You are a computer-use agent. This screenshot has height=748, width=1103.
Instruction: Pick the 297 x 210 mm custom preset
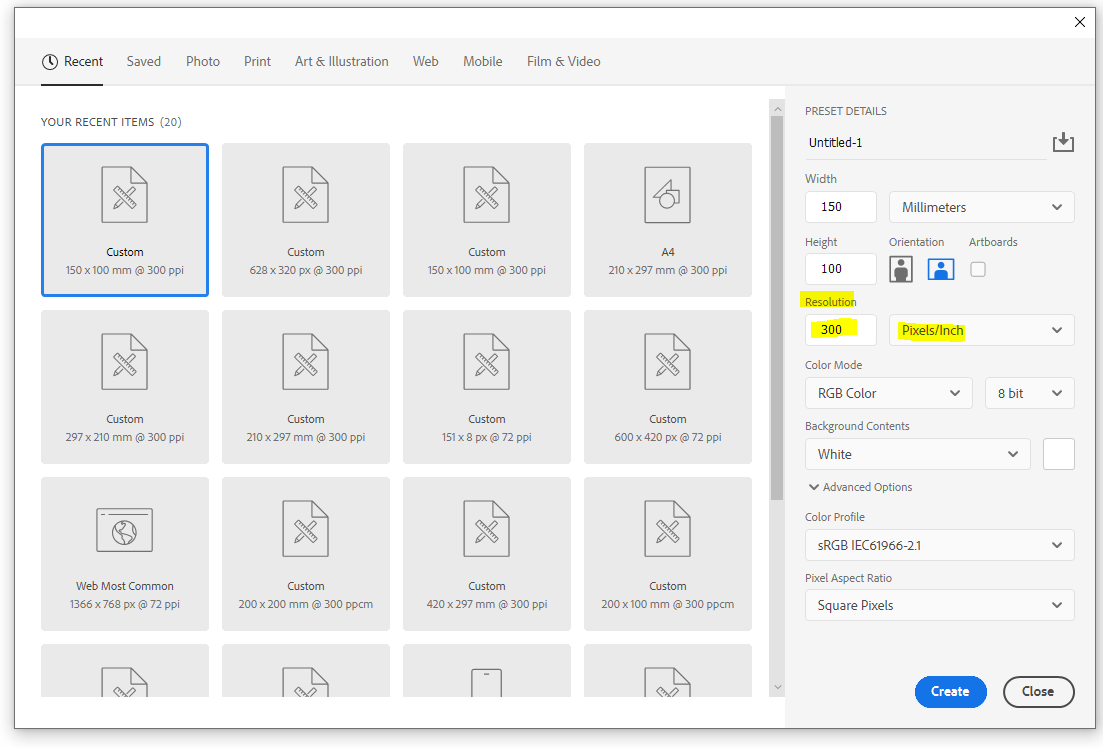pos(125,386)
